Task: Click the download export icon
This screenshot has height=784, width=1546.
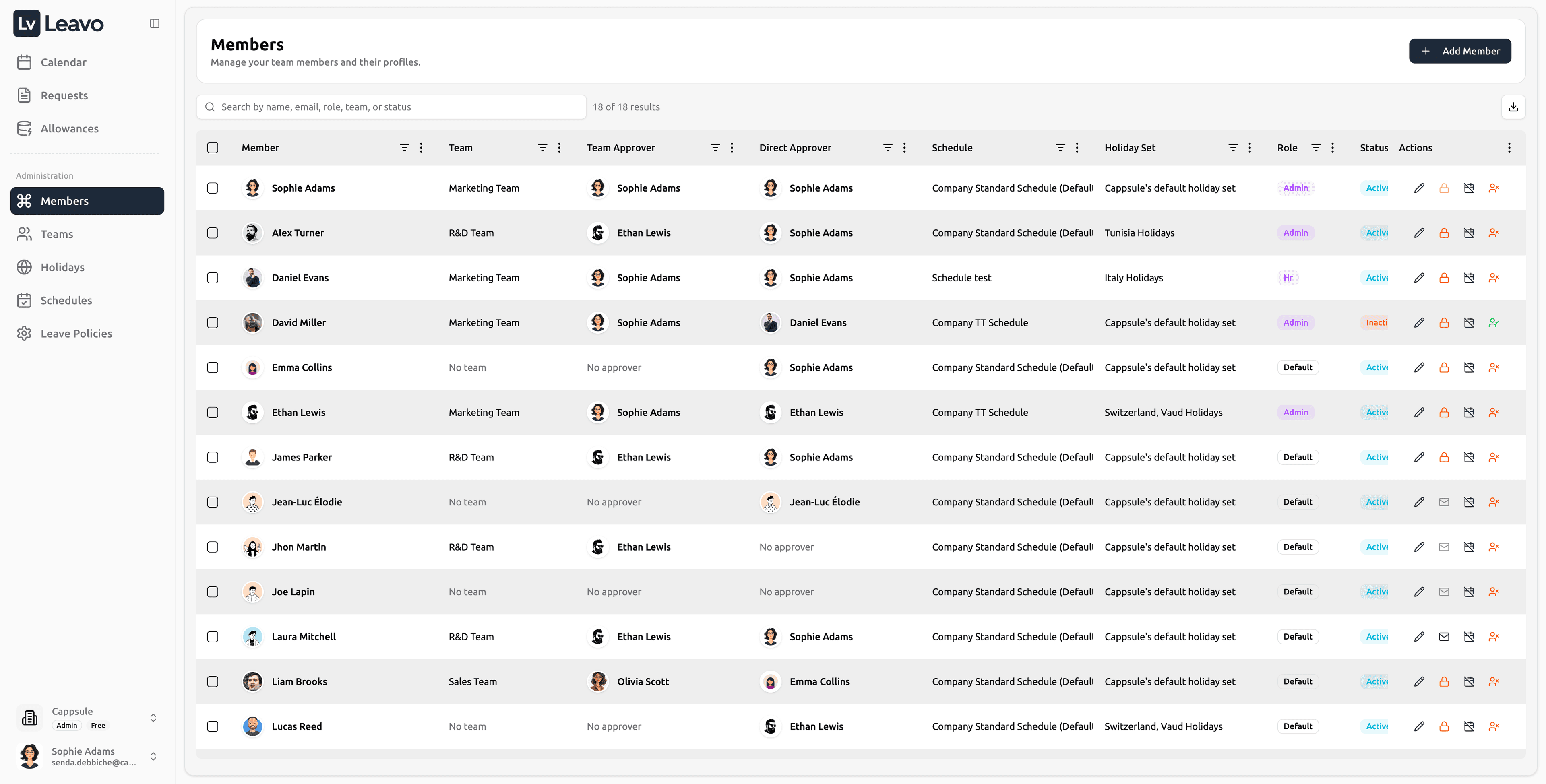Action: 1513,107
